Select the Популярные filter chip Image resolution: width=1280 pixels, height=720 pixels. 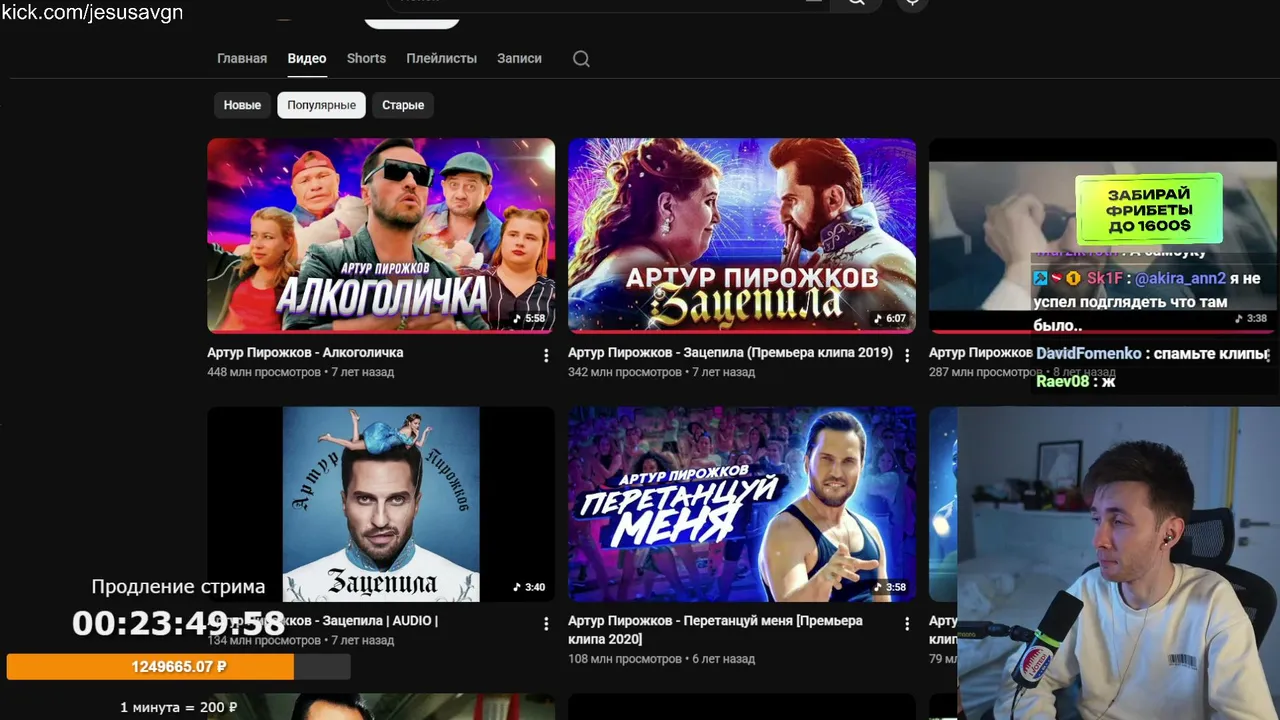[321, 105]
